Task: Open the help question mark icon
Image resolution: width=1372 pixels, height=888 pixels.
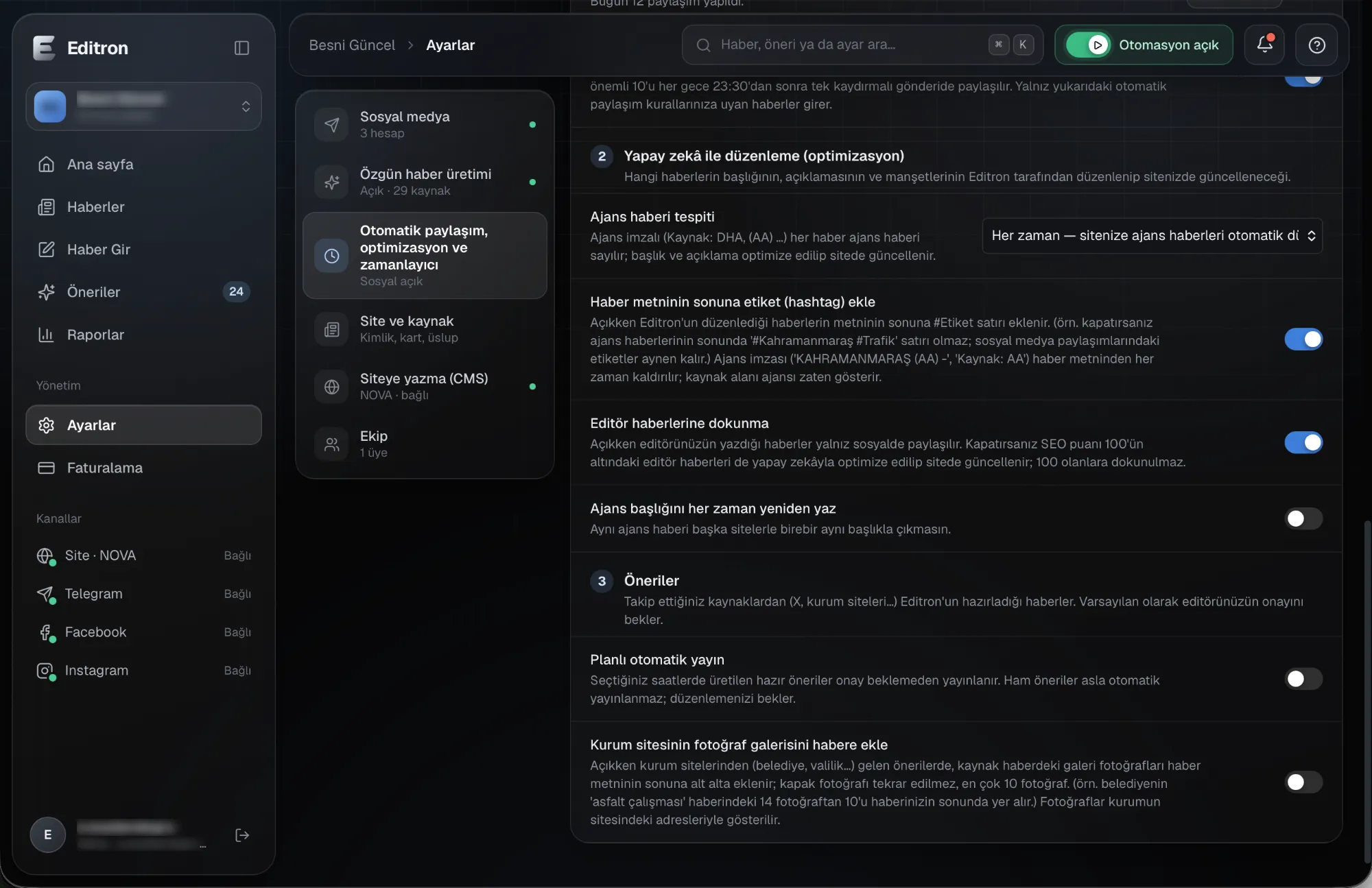Action: [1316, 45]
